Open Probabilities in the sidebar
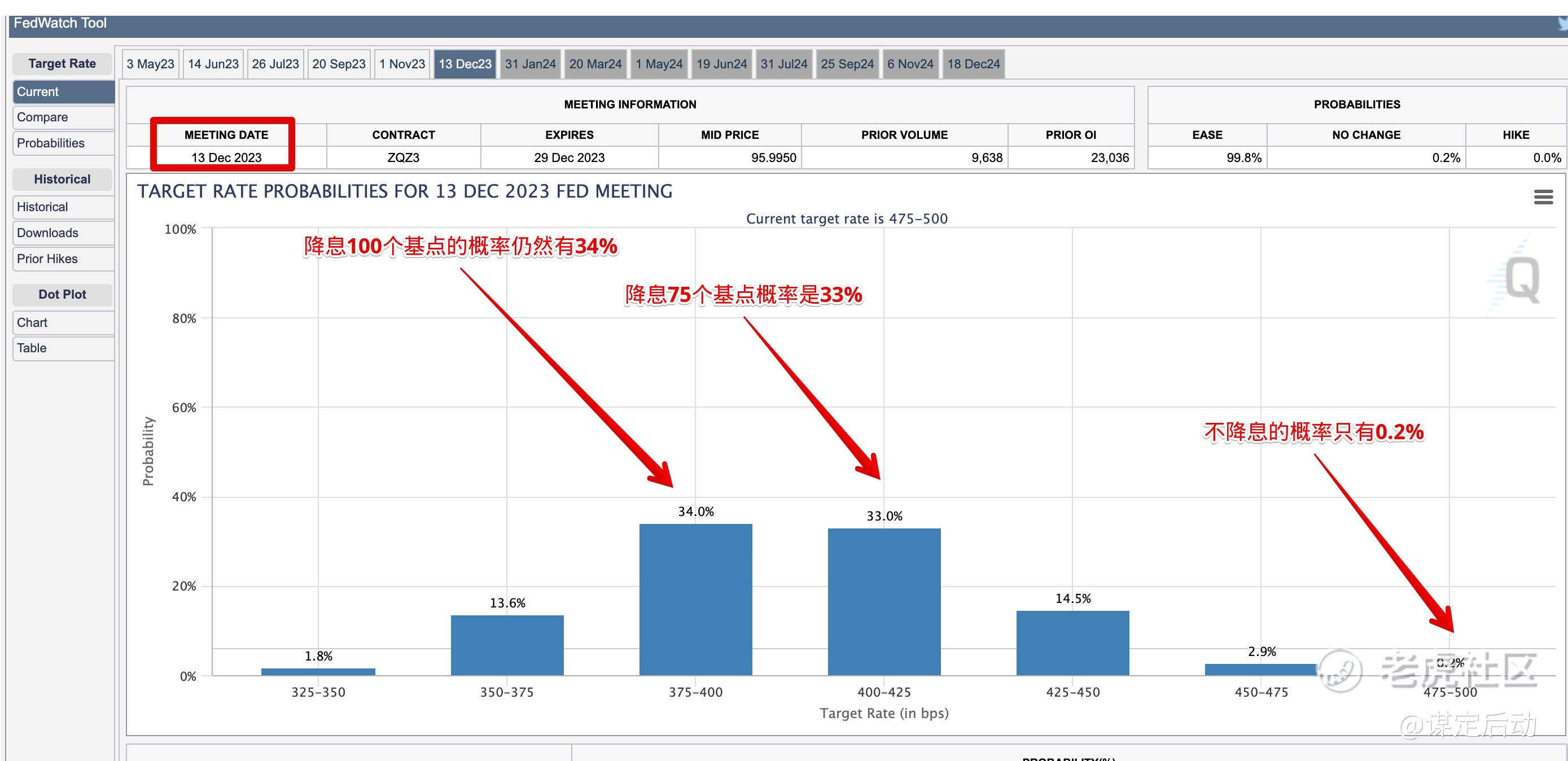1568x761 pixels. (63, 143)
